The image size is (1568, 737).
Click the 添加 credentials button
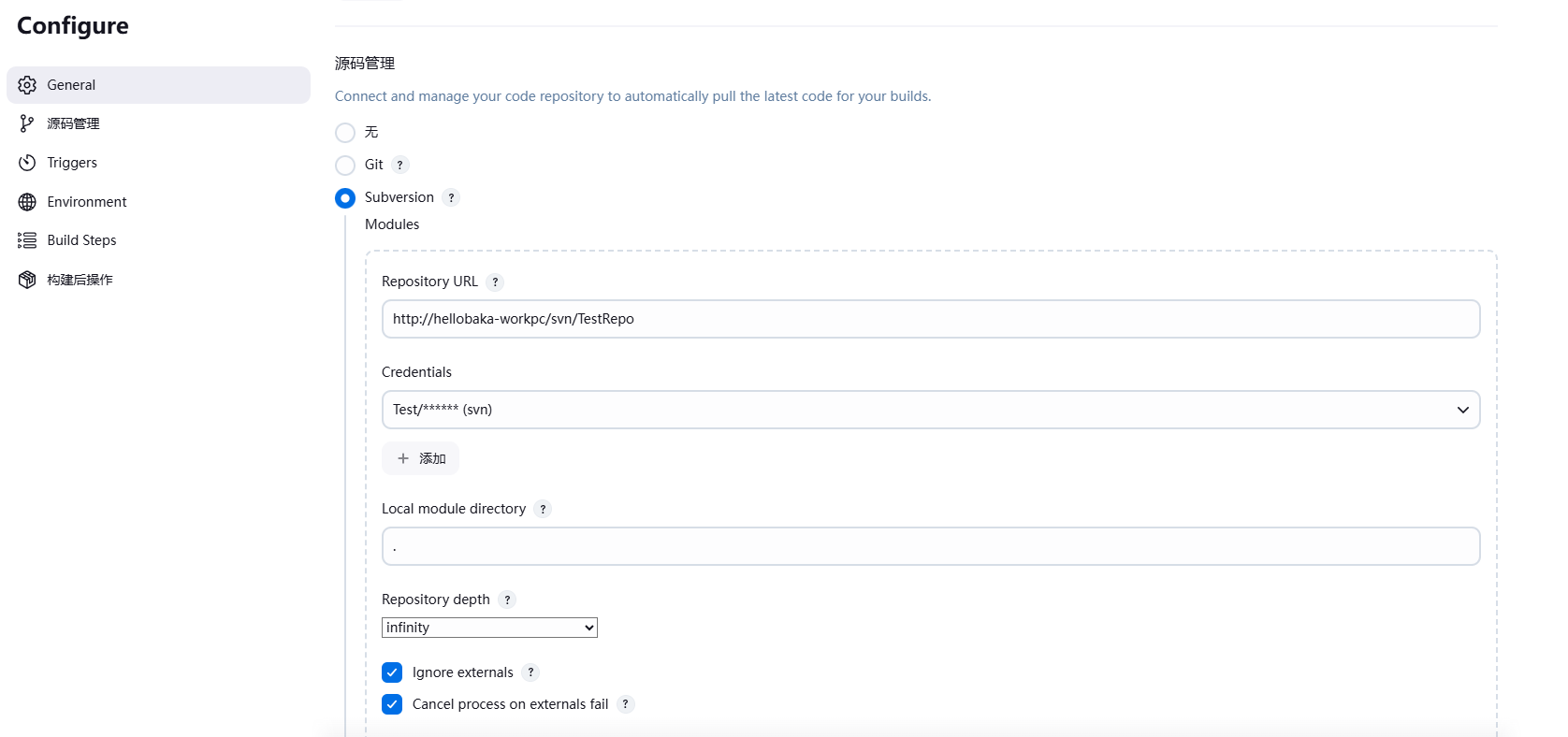pyautogui.click(x=420, y=458)
